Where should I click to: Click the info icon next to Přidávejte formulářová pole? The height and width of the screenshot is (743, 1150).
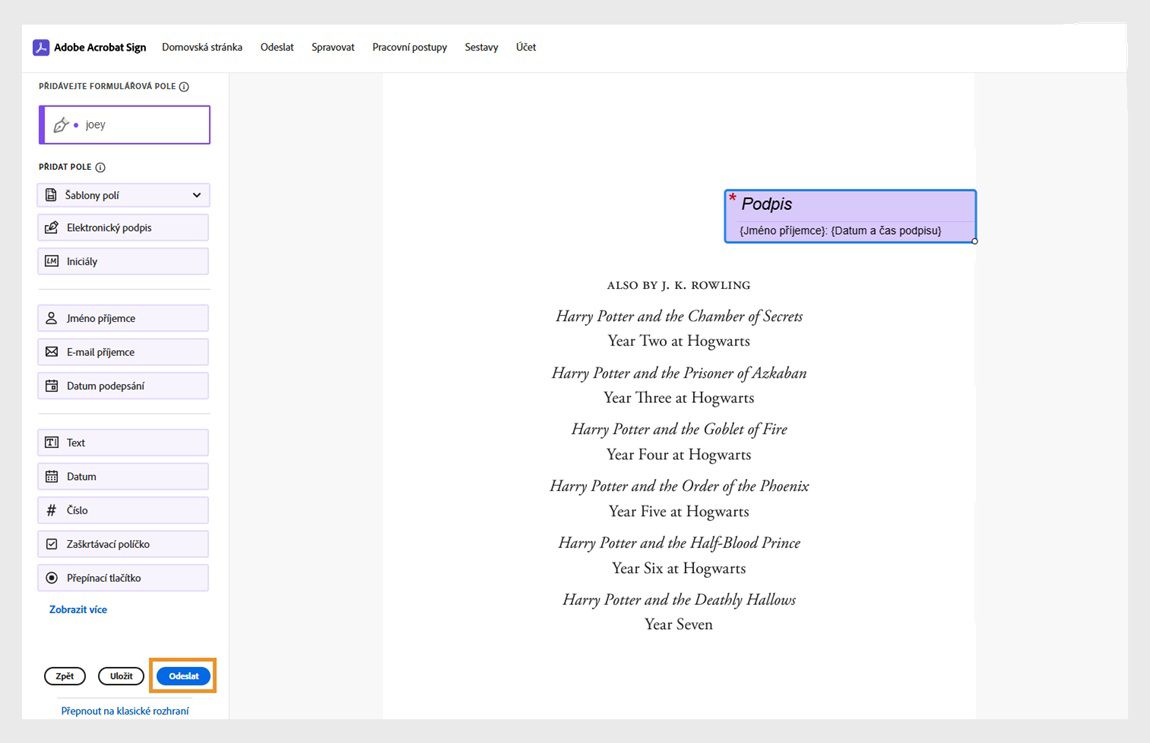click(184, 87)
